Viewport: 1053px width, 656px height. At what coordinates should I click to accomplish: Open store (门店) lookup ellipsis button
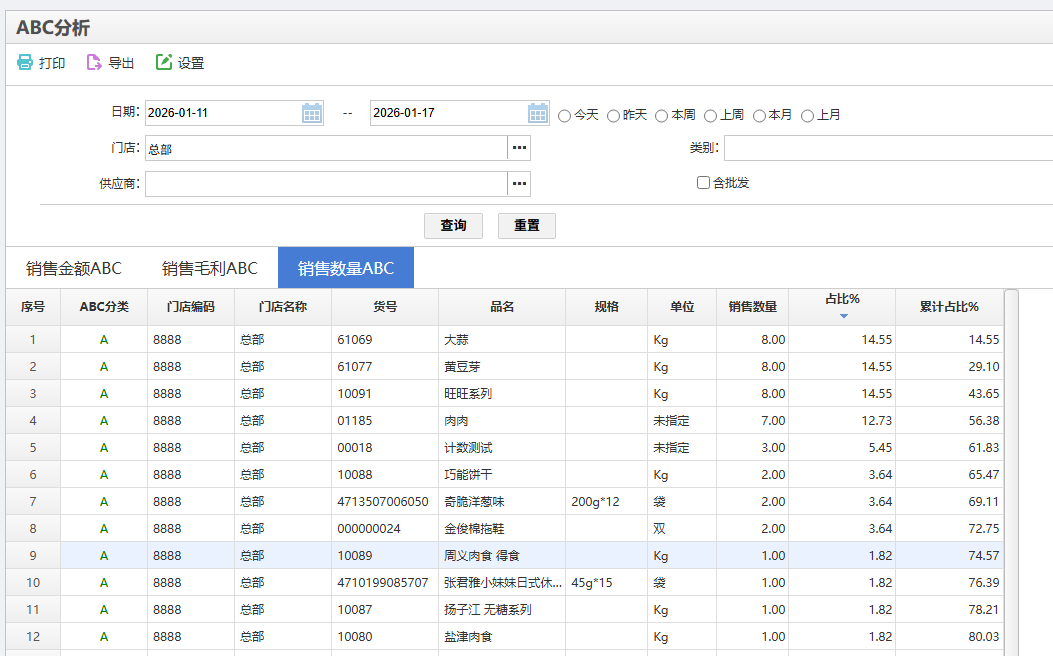pos(519,148)
